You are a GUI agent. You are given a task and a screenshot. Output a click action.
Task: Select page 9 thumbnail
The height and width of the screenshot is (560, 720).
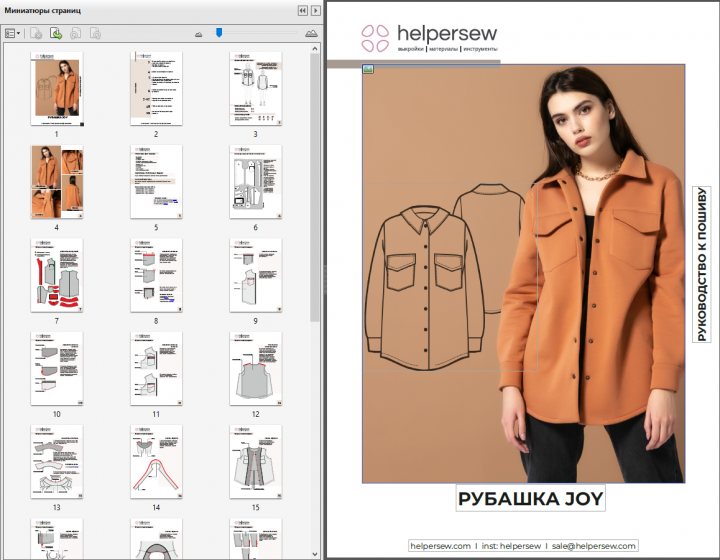click(x=256, y=275)
